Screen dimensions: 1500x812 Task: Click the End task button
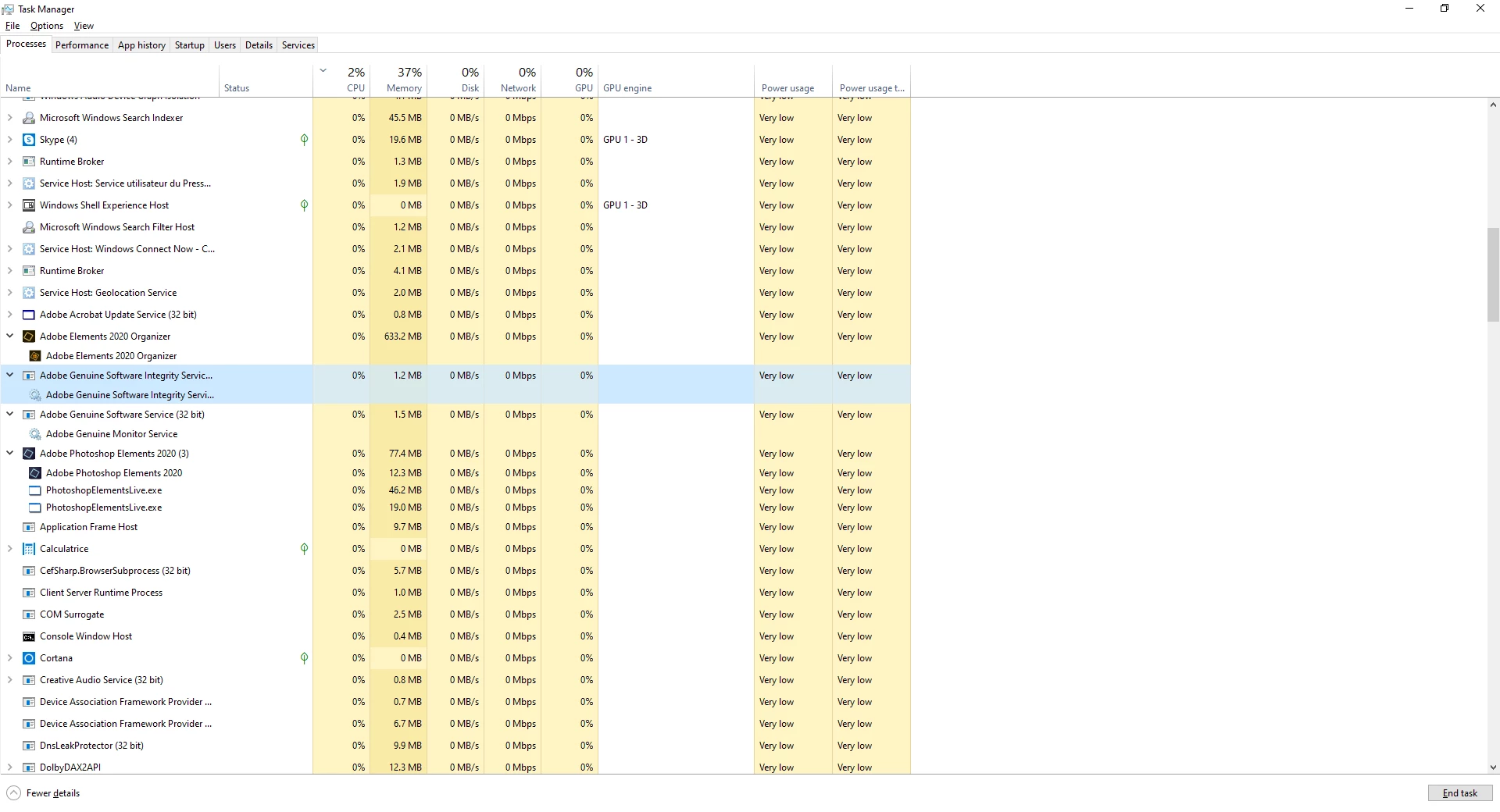1460,793
